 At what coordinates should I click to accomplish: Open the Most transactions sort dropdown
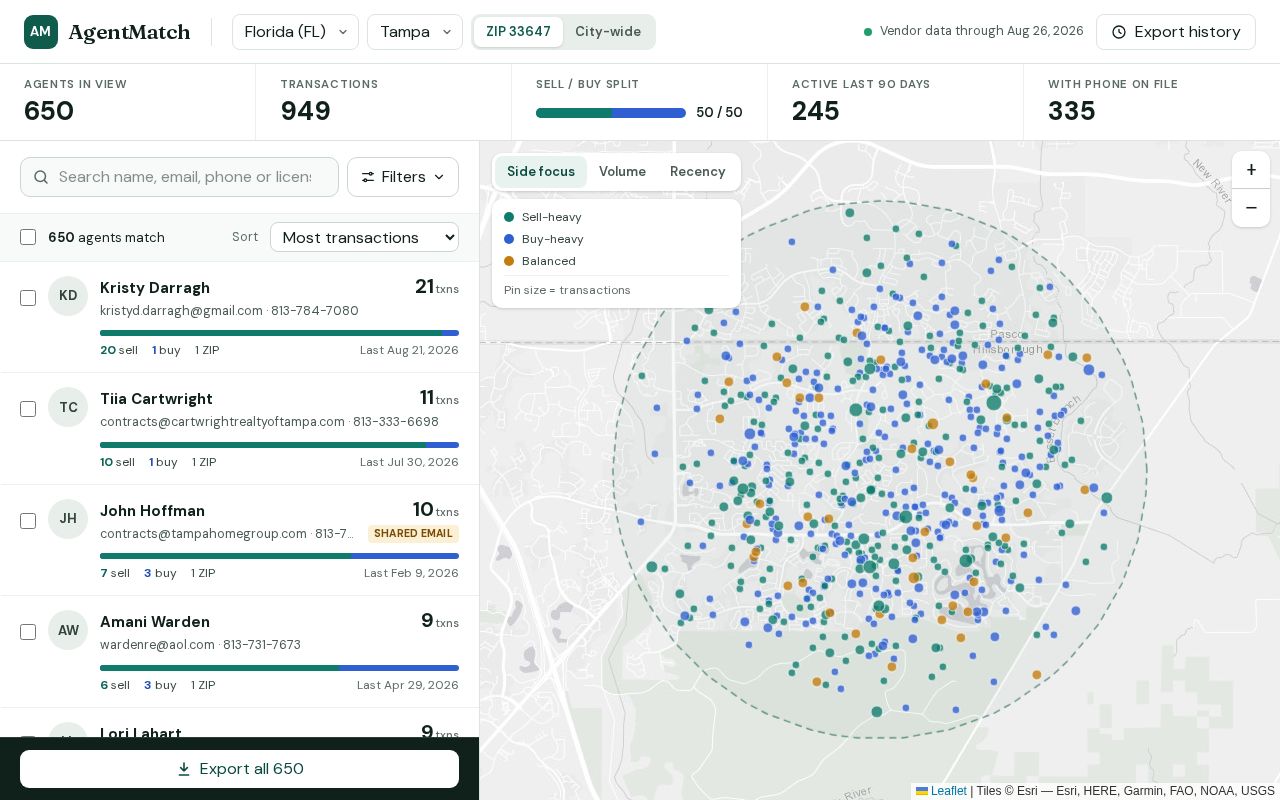[364, 237]
